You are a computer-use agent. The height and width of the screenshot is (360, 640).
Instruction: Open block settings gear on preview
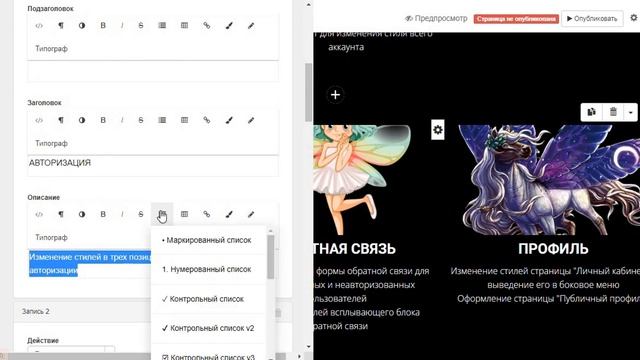(438, 130)
